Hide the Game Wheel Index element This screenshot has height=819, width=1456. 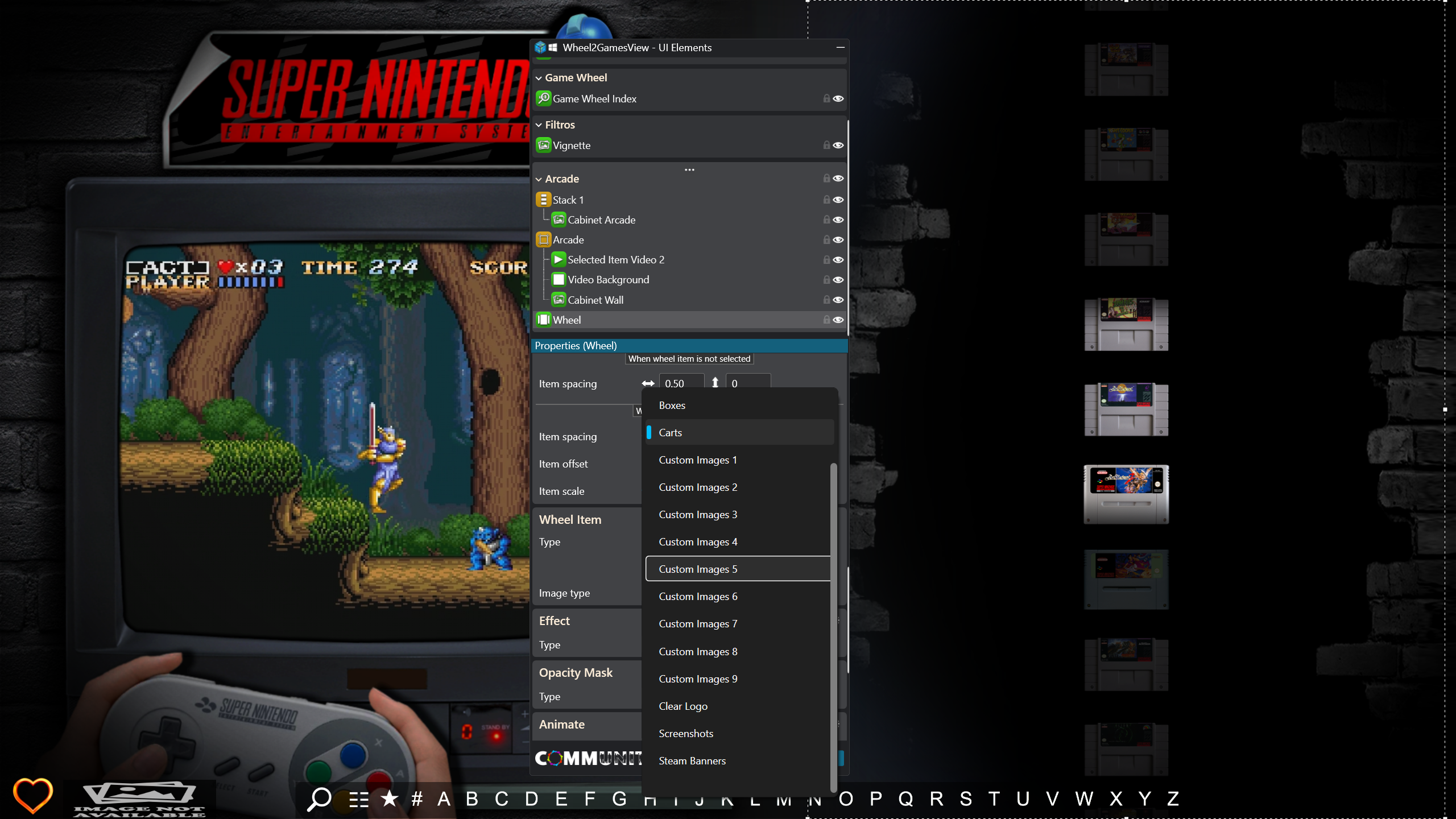pyautogui.click(x=838, y=98)
